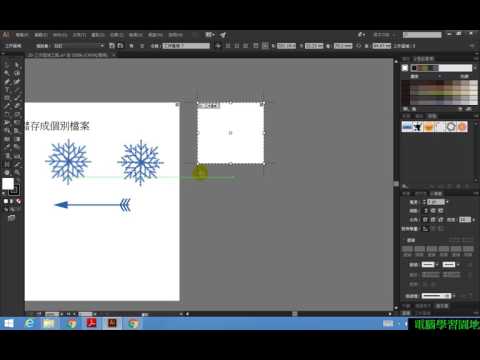Open the 物件 (Object) menu
The image size is (480, 360).
(x=60, y=35)
